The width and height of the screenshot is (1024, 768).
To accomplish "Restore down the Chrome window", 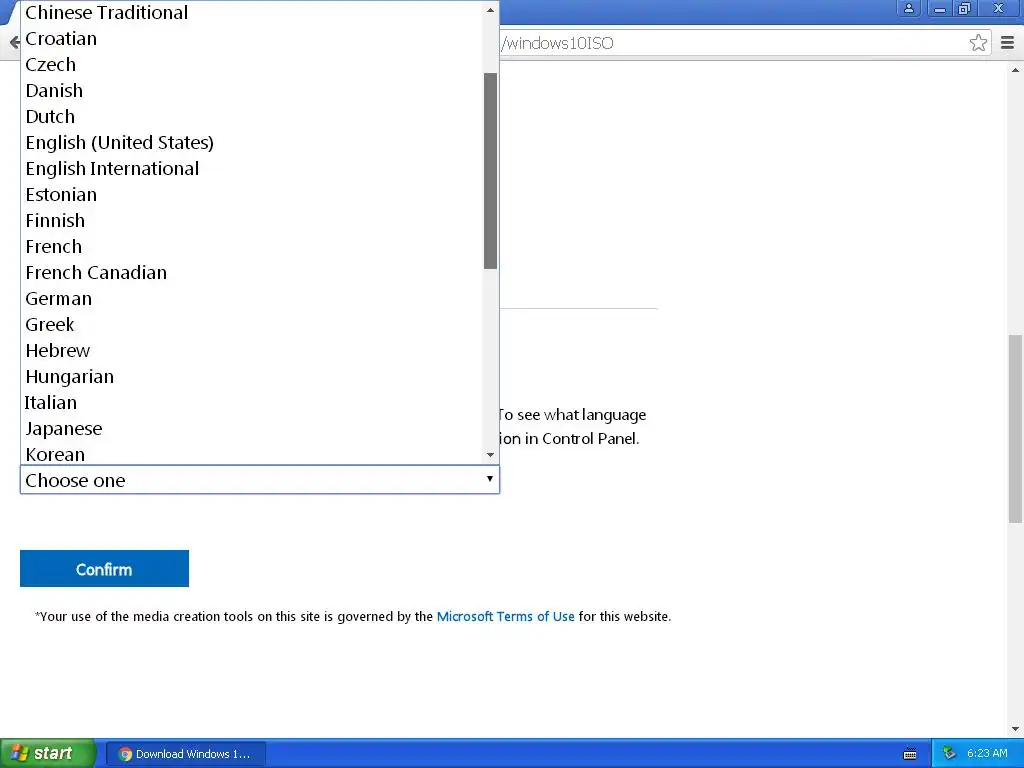I will coord(965,8).
